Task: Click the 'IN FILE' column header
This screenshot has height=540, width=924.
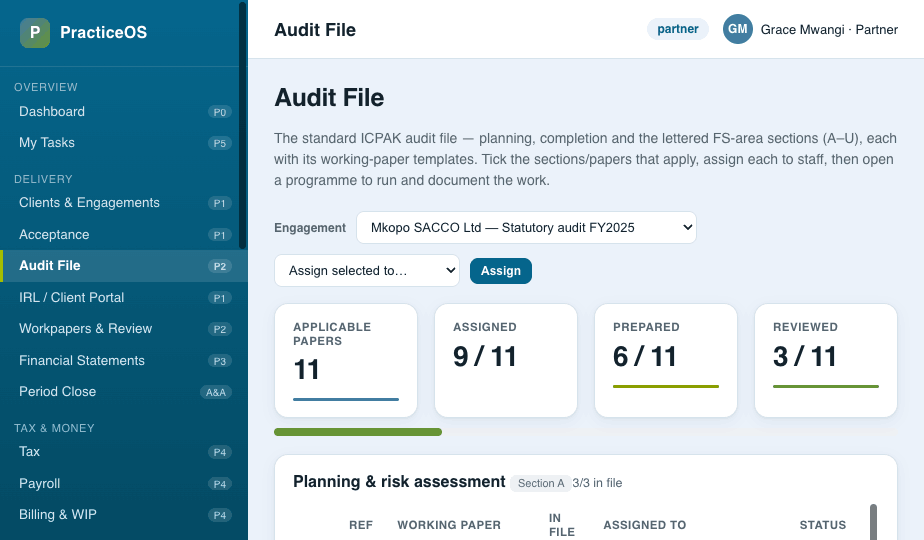Action: (562, 525)
